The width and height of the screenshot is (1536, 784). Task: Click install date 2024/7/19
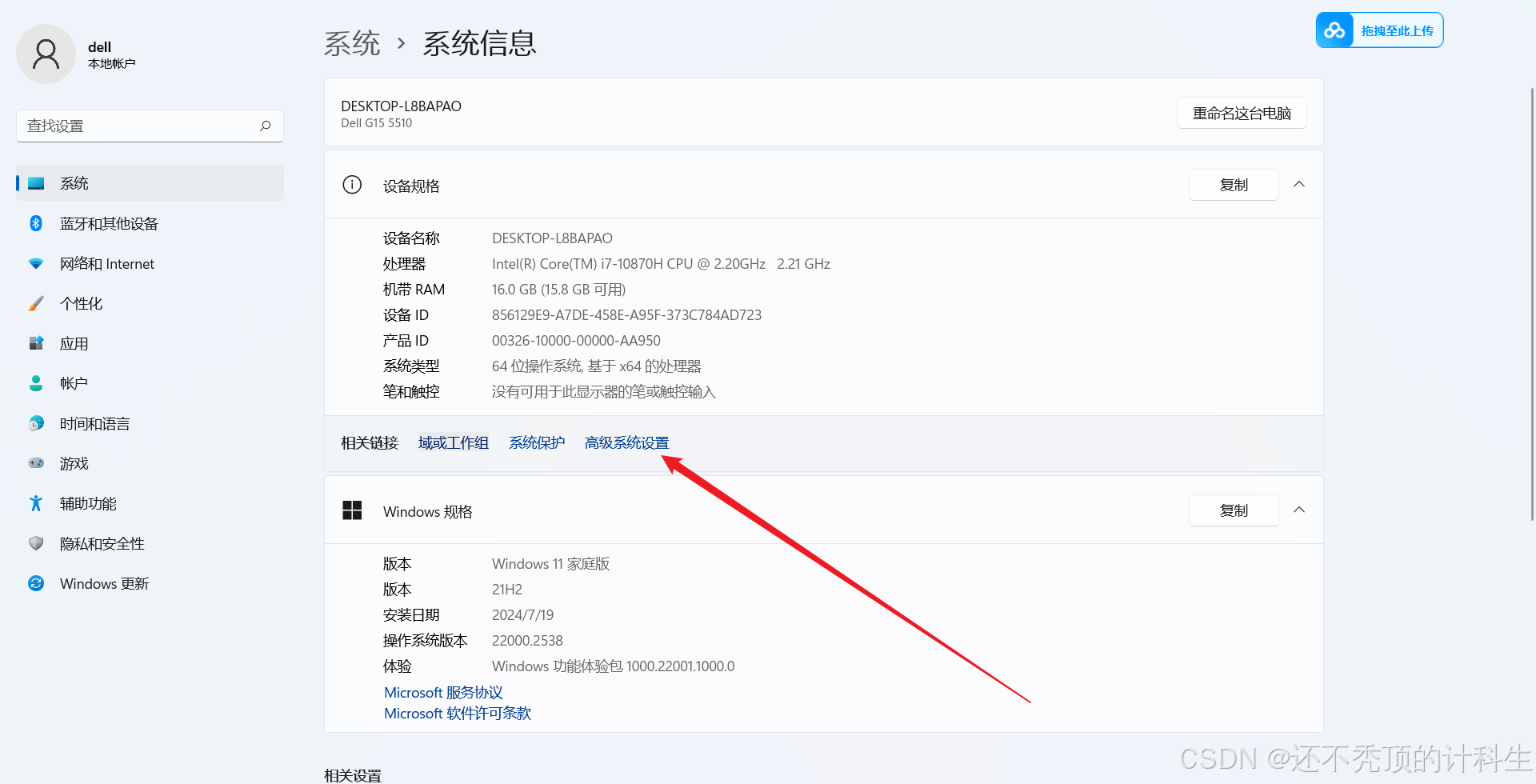click(x=522, y=614)
